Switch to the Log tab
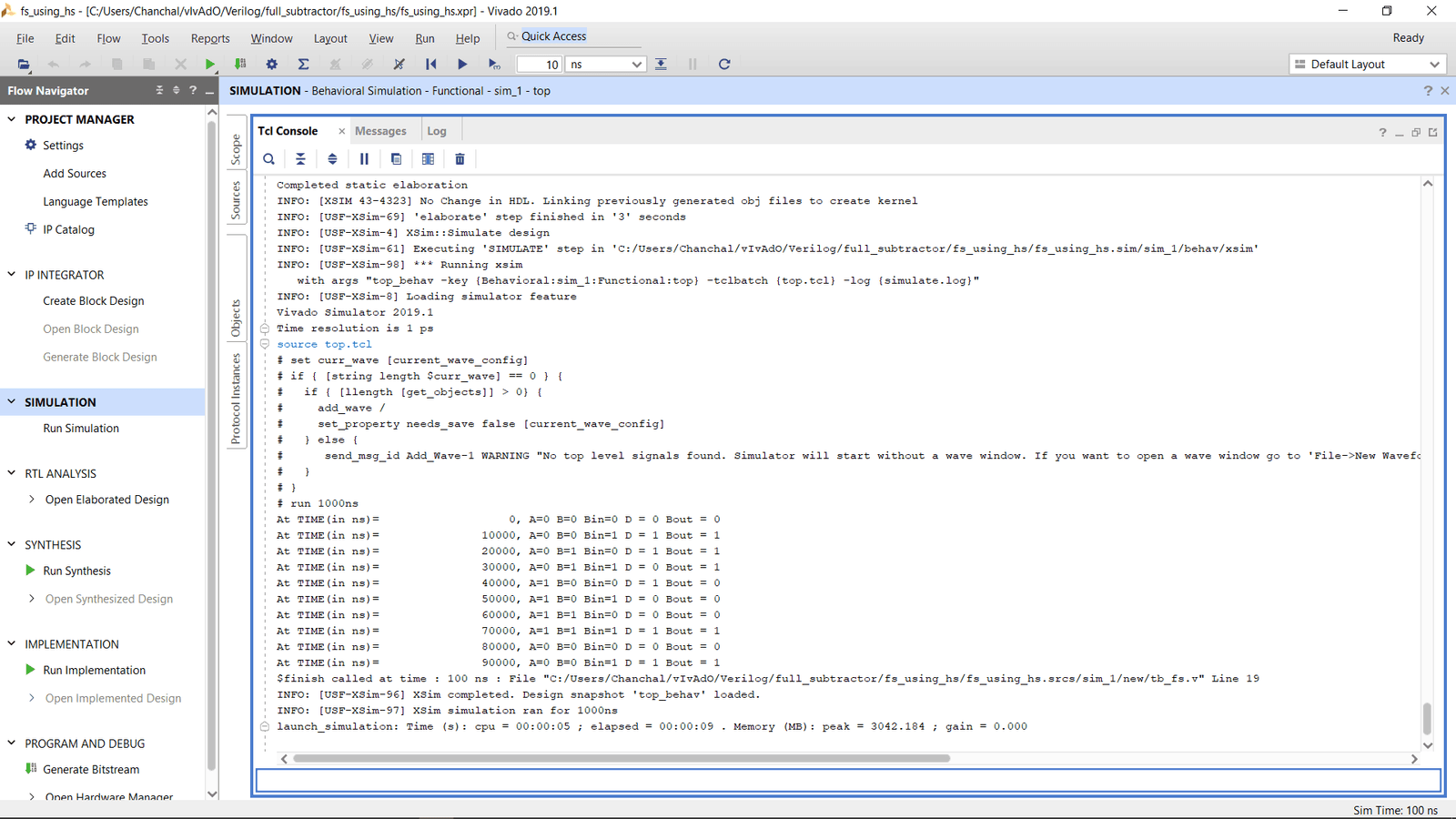Viewport: 1456px width, 819px height. coord(437,131)
